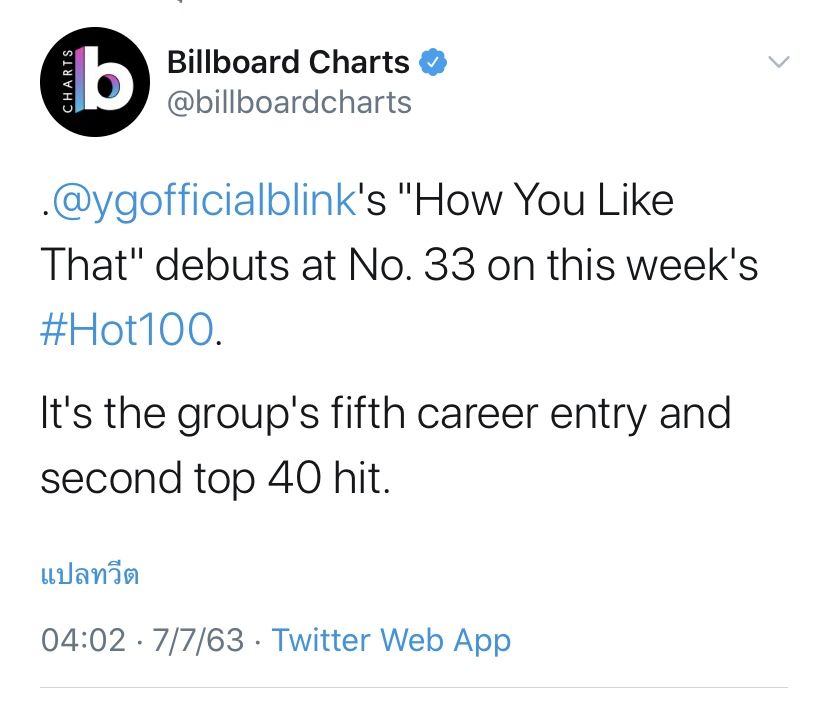
Task: Visit the @billboardcharts handle
Action: pos(289,102)
